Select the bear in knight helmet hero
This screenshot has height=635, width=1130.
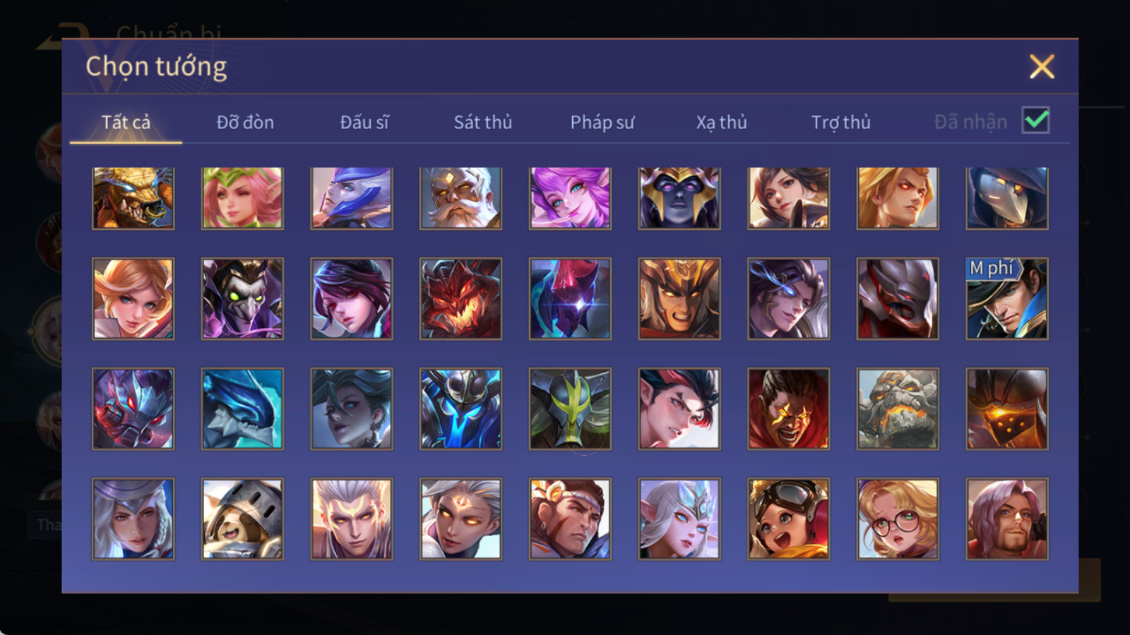[x=242, y=519]
